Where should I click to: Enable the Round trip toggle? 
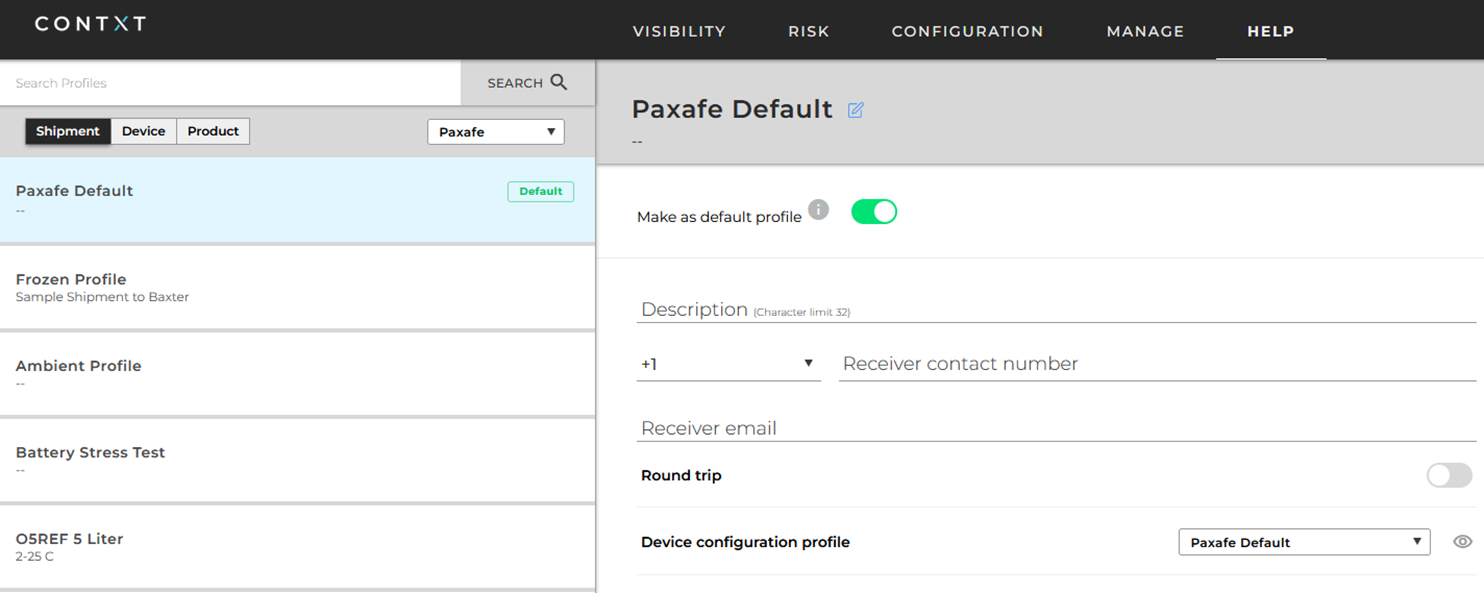(1449, 475)
